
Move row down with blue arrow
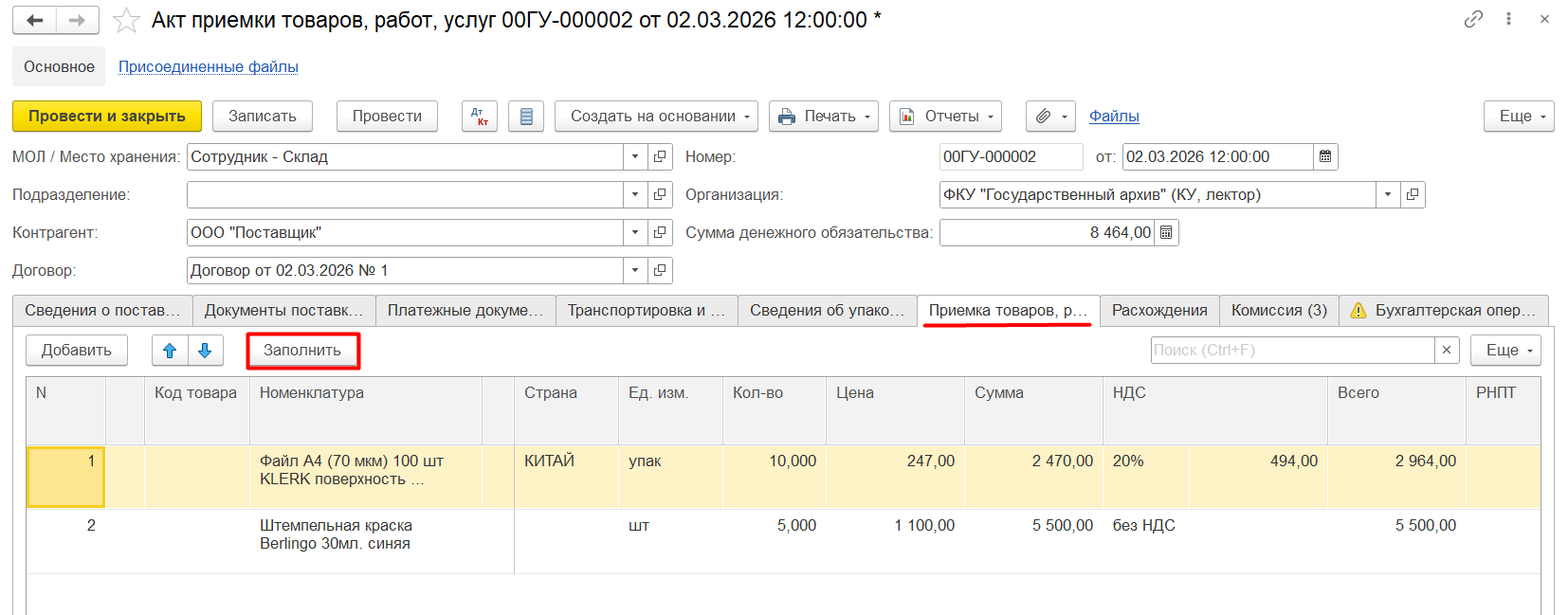coord(205,351)
